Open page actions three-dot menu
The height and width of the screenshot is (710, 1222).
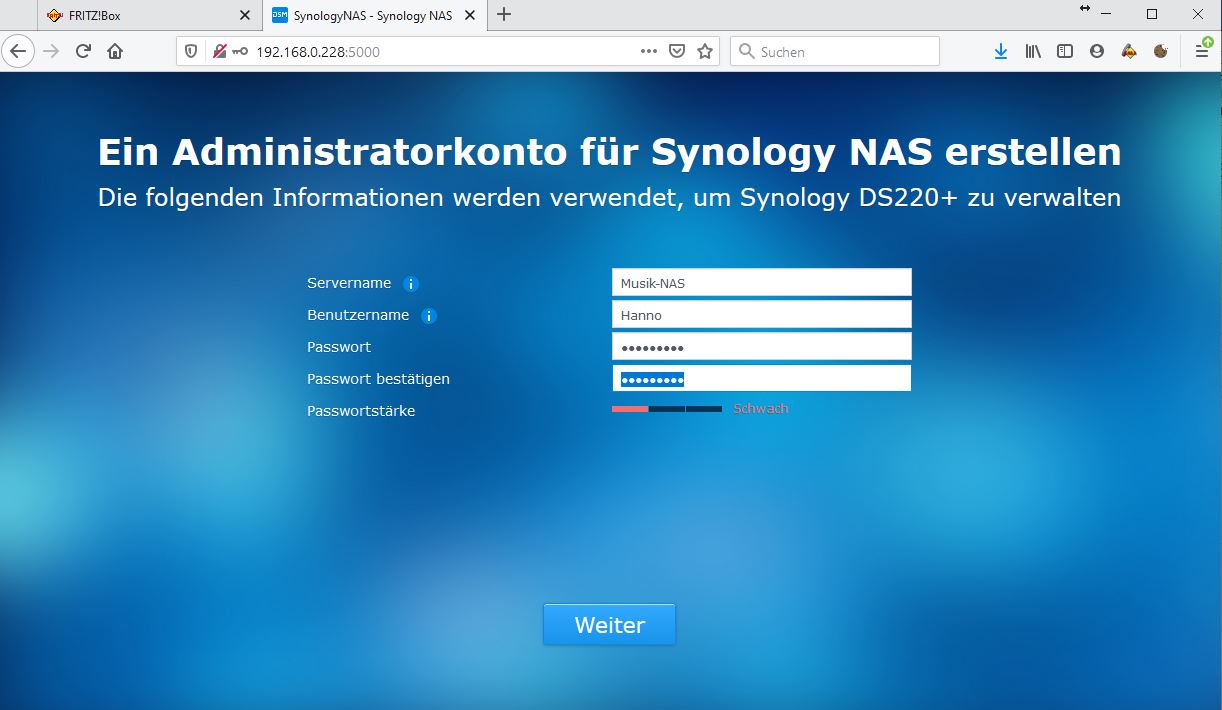coord(649,51)
